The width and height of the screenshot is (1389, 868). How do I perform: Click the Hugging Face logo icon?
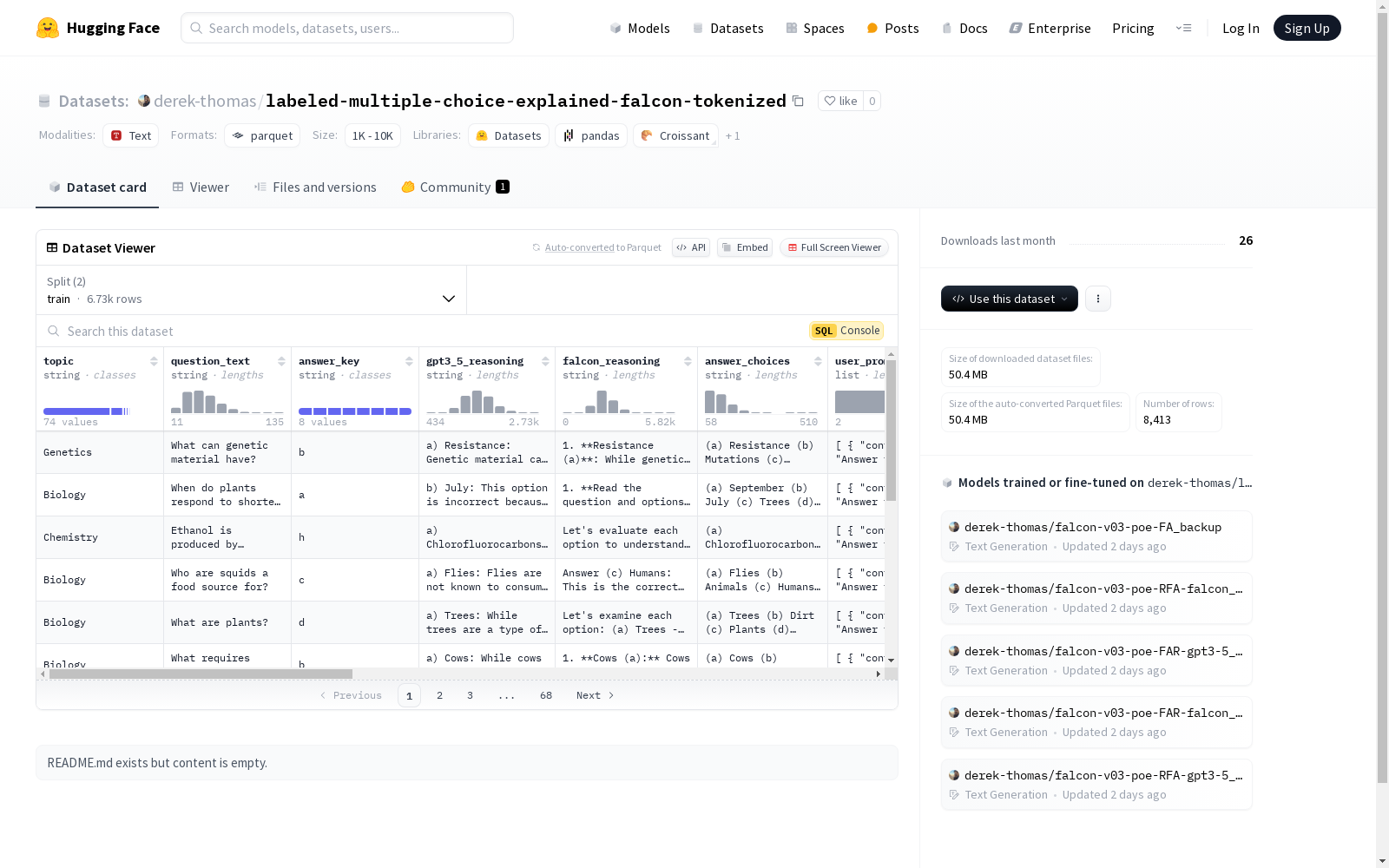coord(48,28)
